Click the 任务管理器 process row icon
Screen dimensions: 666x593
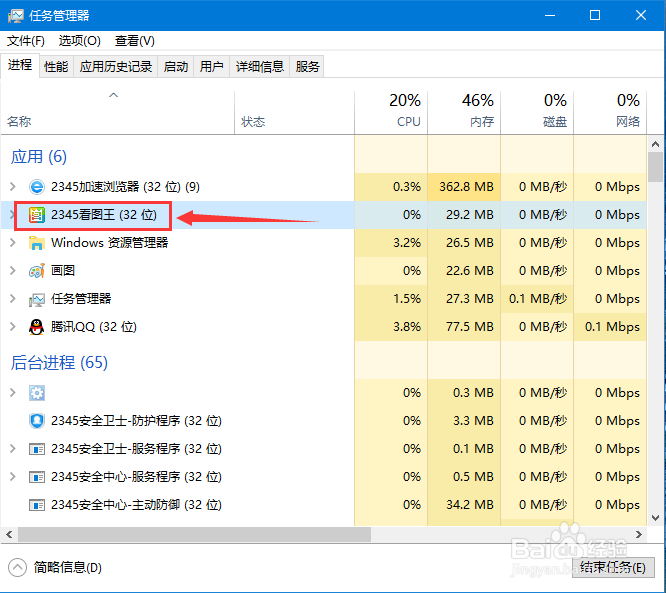pos(37,299)
